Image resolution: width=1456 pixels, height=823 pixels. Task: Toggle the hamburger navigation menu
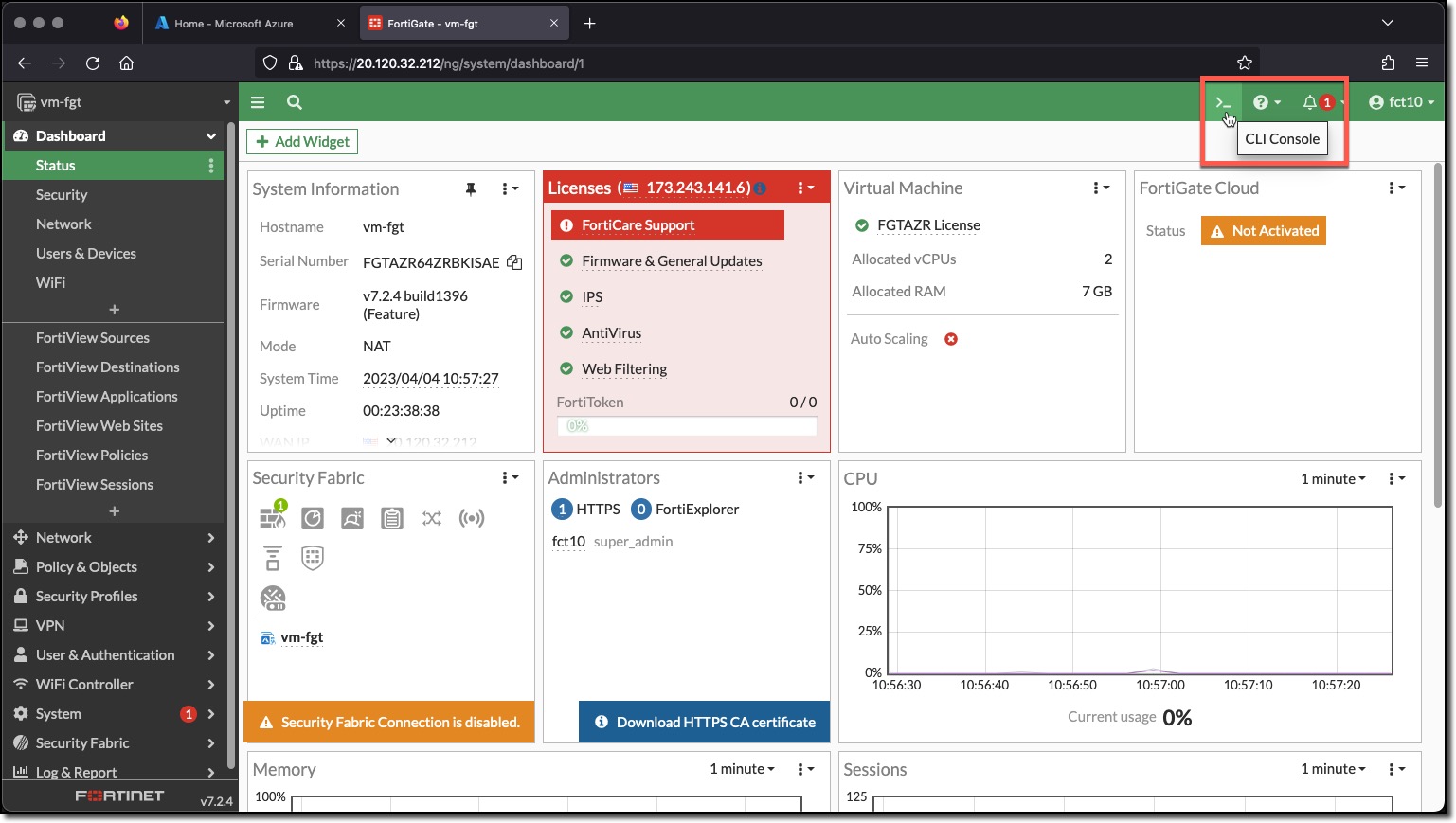tap(258, 102)
